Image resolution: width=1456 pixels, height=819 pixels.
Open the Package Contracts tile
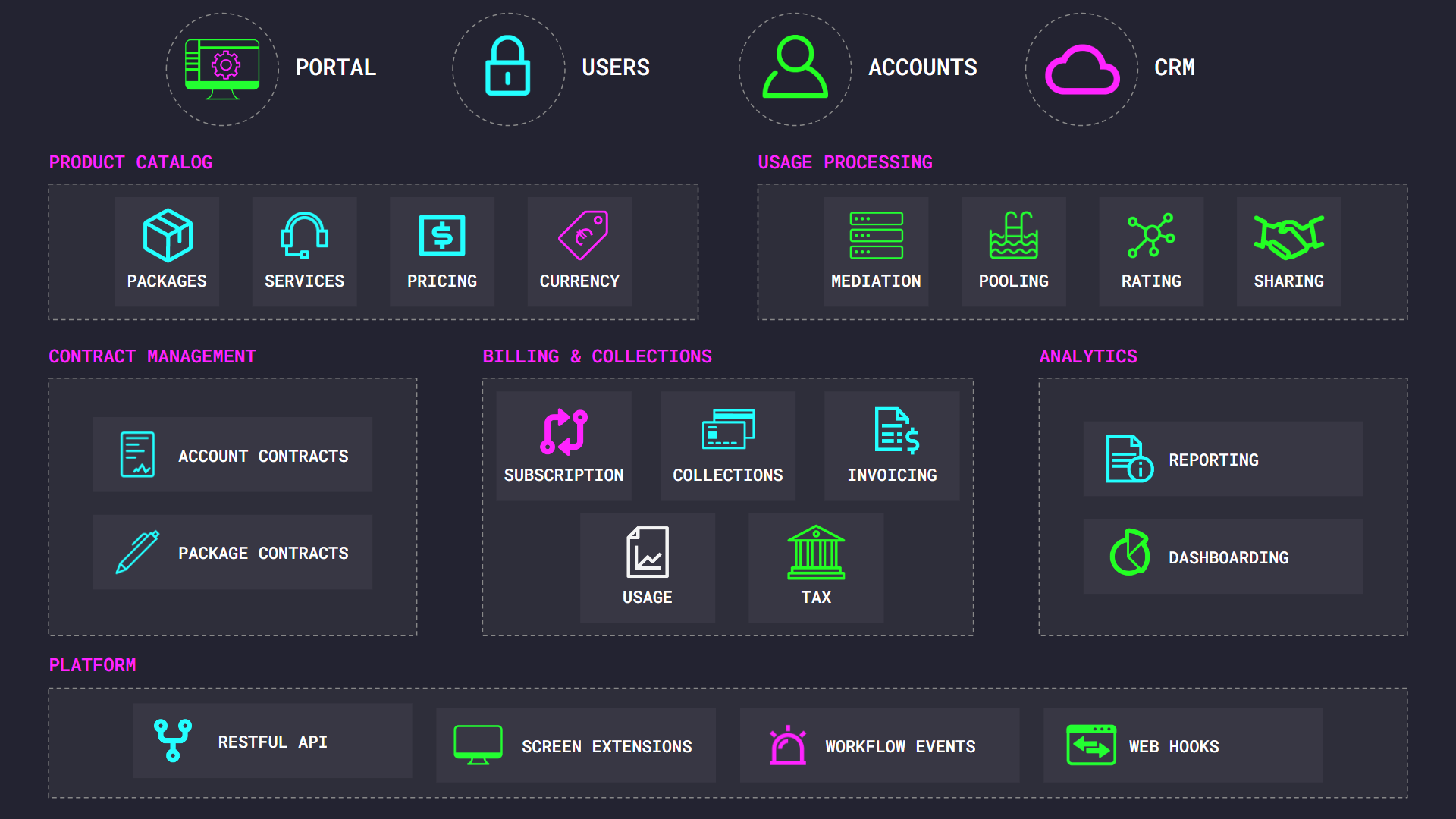coord(233,553)
